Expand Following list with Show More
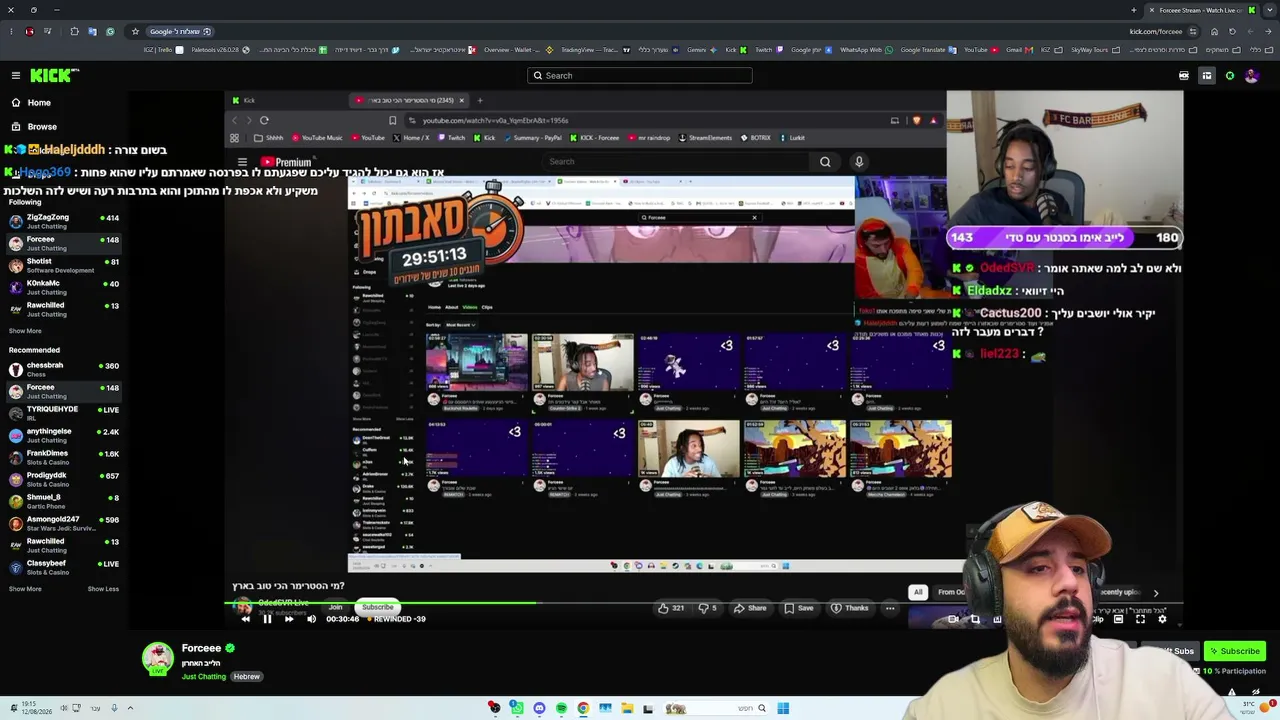Image resolution: width=1280 pixels, height=720 pixels. coord(25,331)
